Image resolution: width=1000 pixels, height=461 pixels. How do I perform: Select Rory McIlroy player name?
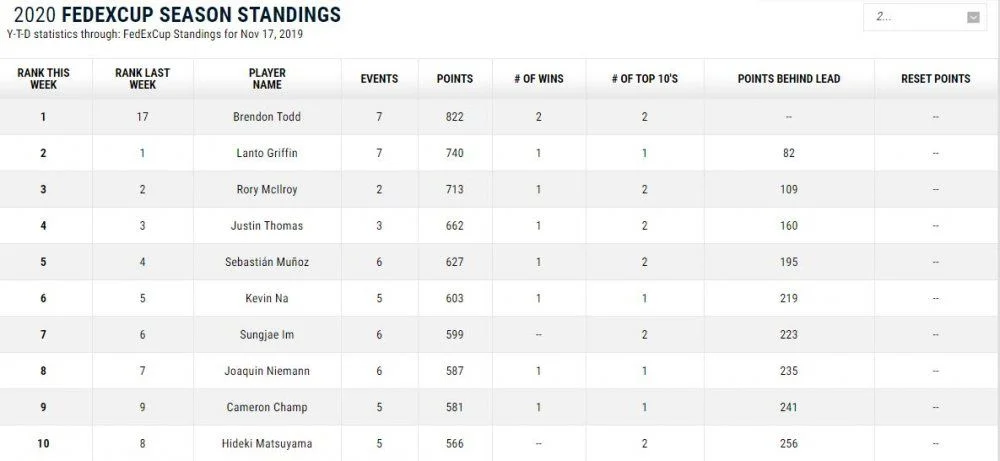click(267, 189)
